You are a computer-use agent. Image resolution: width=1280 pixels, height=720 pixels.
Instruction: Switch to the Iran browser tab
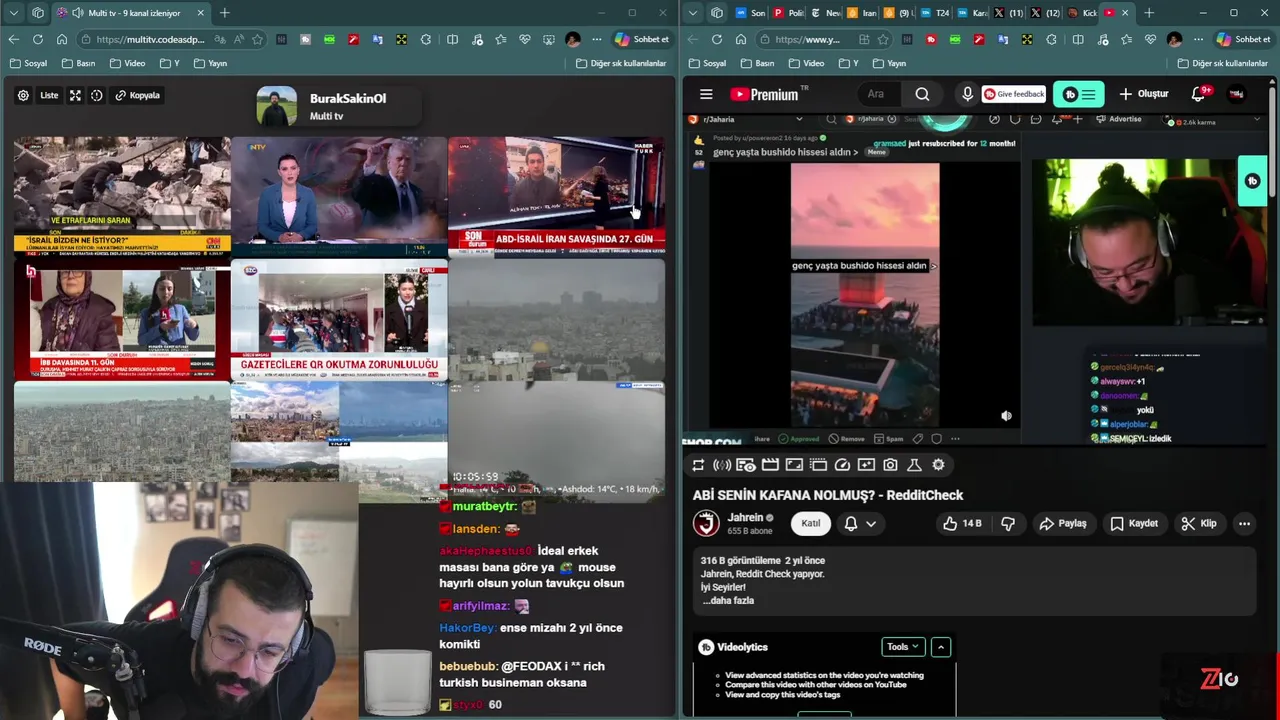(x=861, y=13)
